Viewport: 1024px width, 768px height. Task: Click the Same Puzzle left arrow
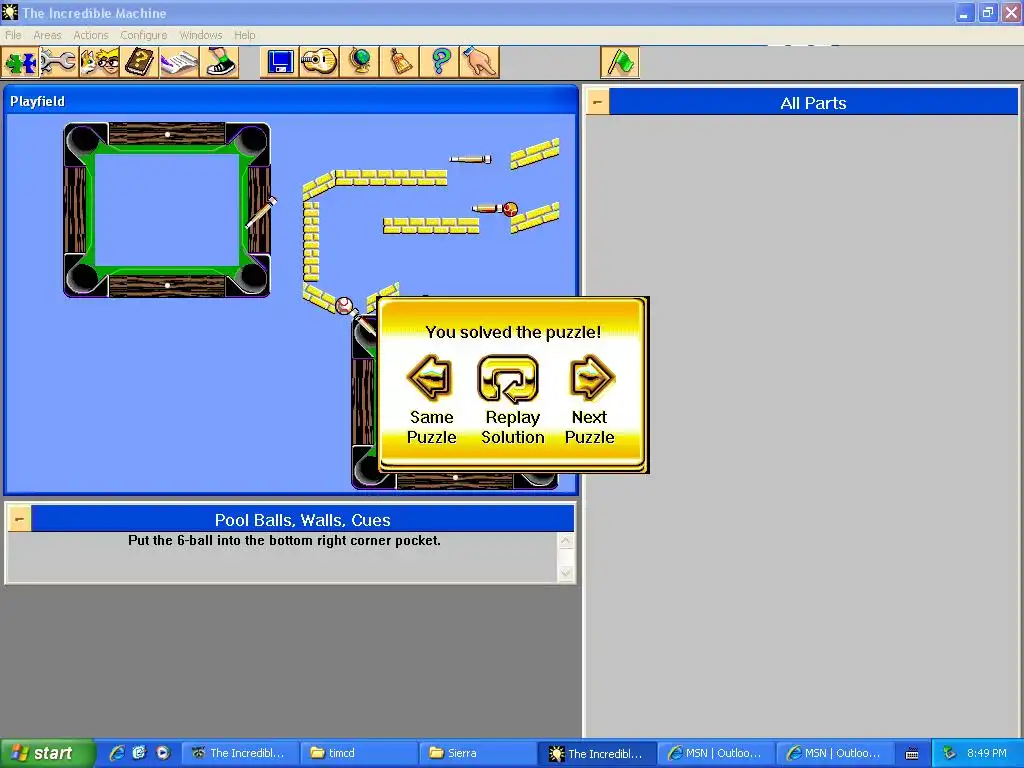(430, 378)
